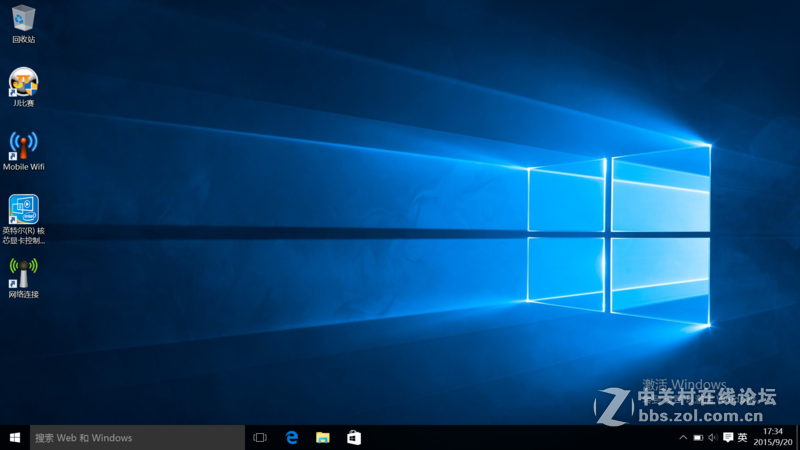Toggle the 英 input method indicator

pyautogui.click(x=742, y=438)
